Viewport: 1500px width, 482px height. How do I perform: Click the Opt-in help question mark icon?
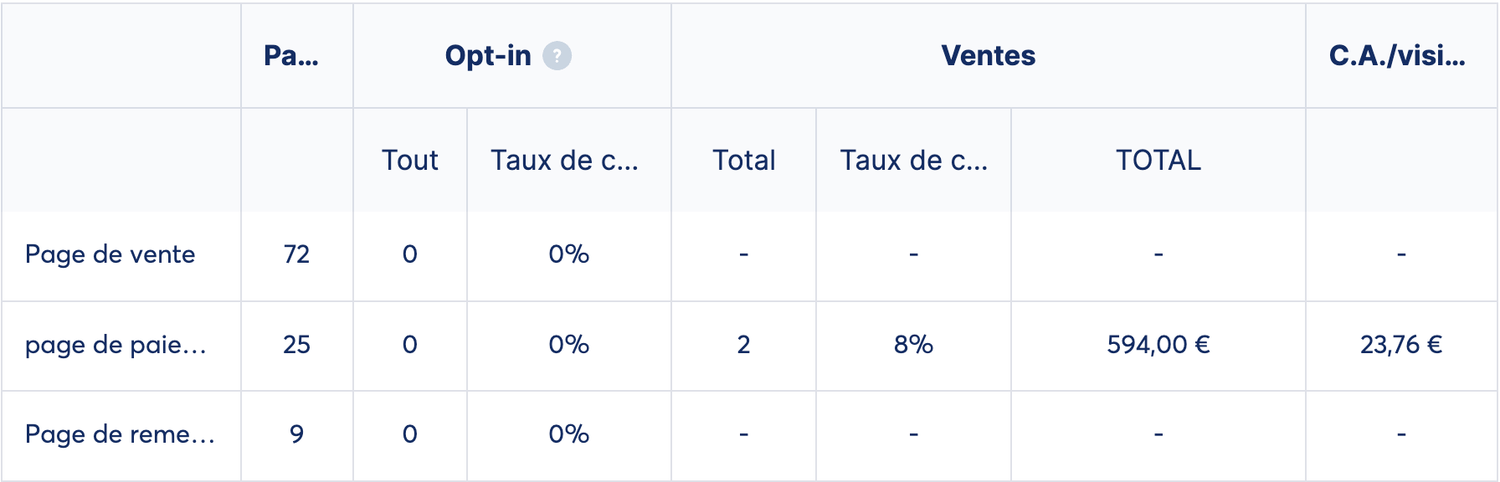coord(557,56)
